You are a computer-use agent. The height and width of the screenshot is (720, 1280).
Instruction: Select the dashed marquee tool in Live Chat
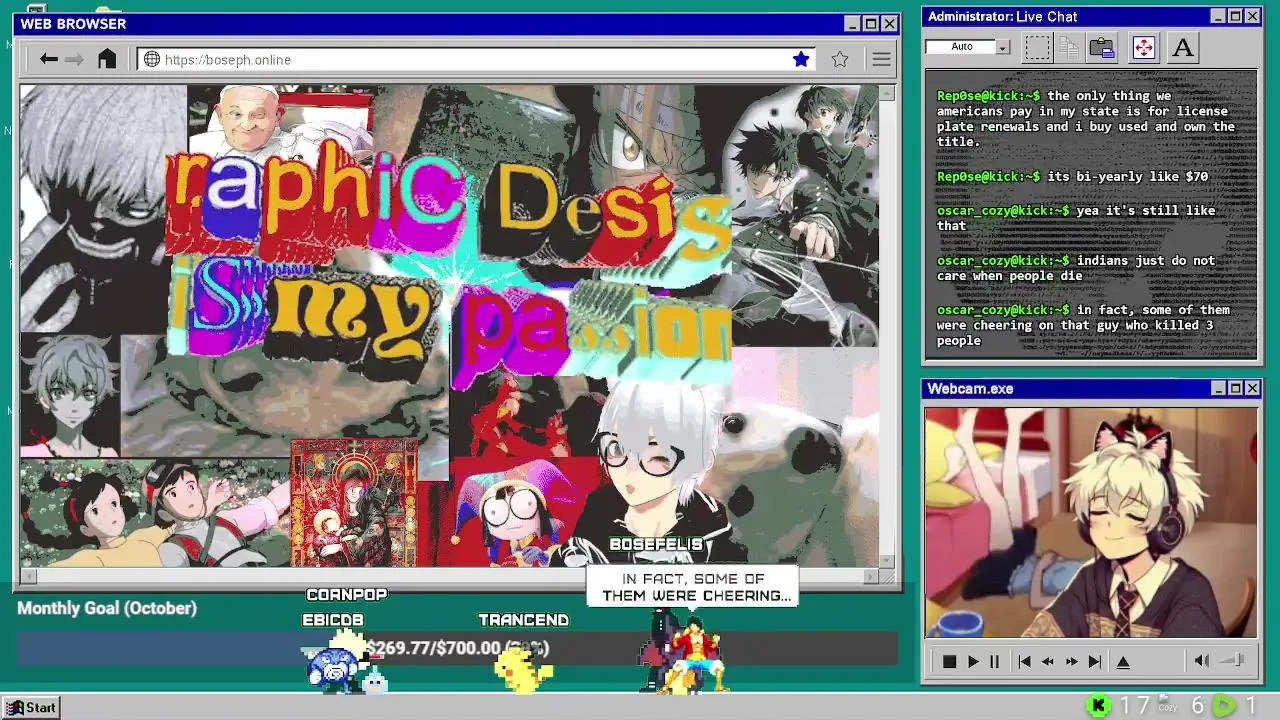(x=1037, y=47)
